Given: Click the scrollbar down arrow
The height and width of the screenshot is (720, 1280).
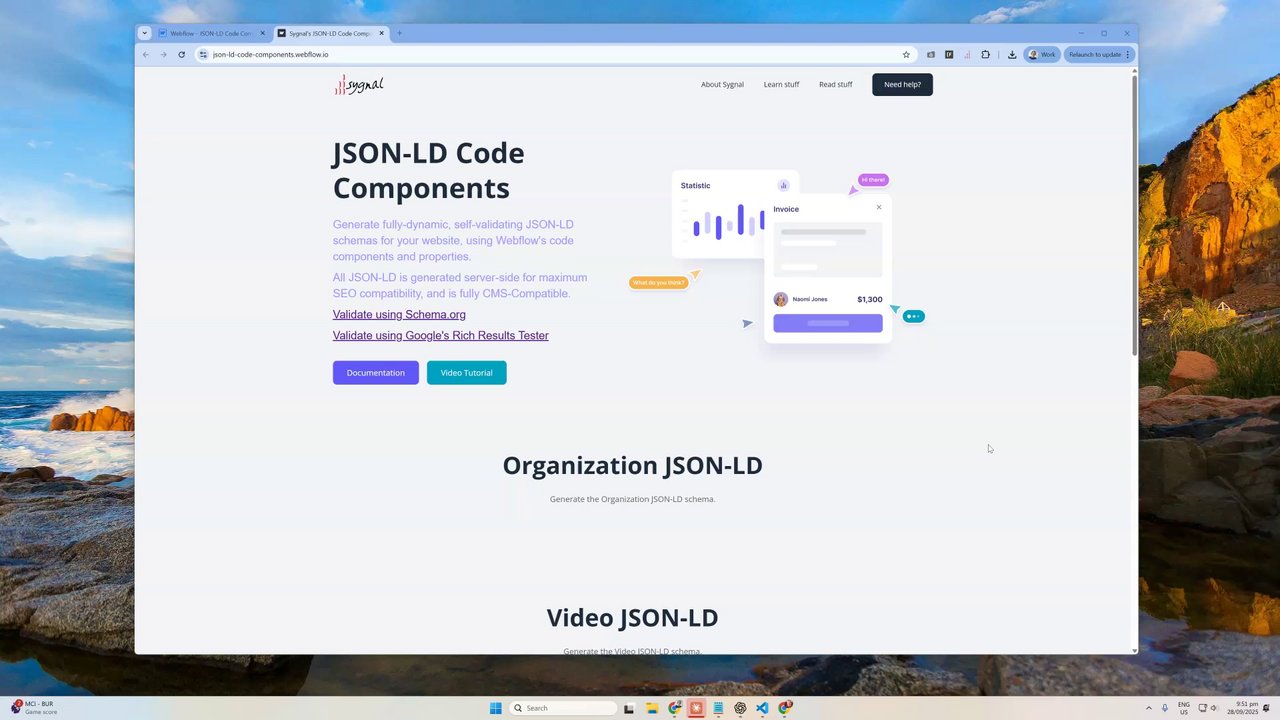Looking at the screenshot, I should point(1134,650).
